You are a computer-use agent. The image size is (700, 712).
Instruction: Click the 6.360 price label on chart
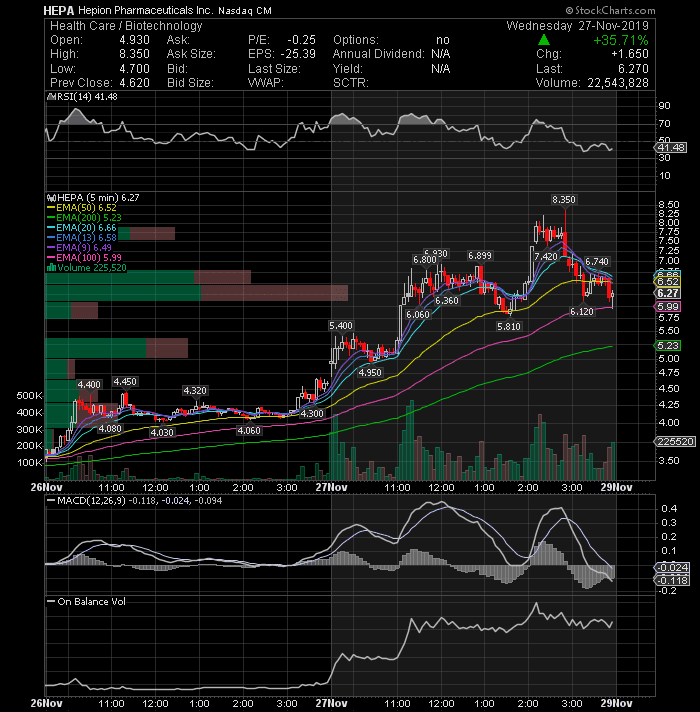click(447, 301)
